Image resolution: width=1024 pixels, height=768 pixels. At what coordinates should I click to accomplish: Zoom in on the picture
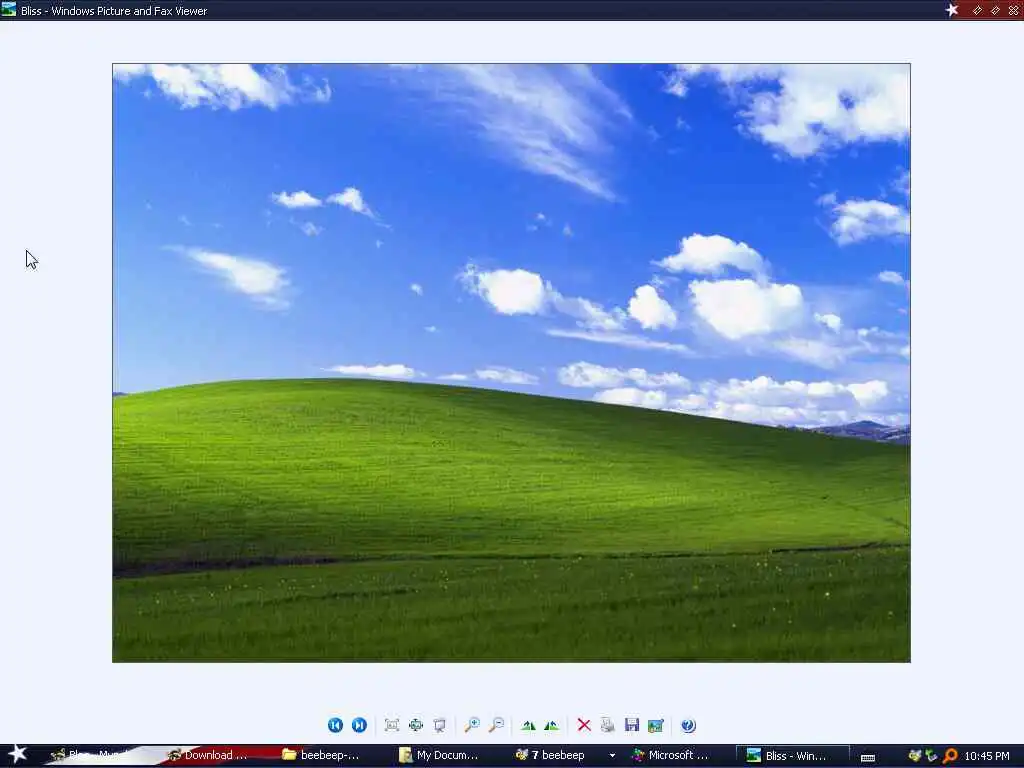(472, 725)
